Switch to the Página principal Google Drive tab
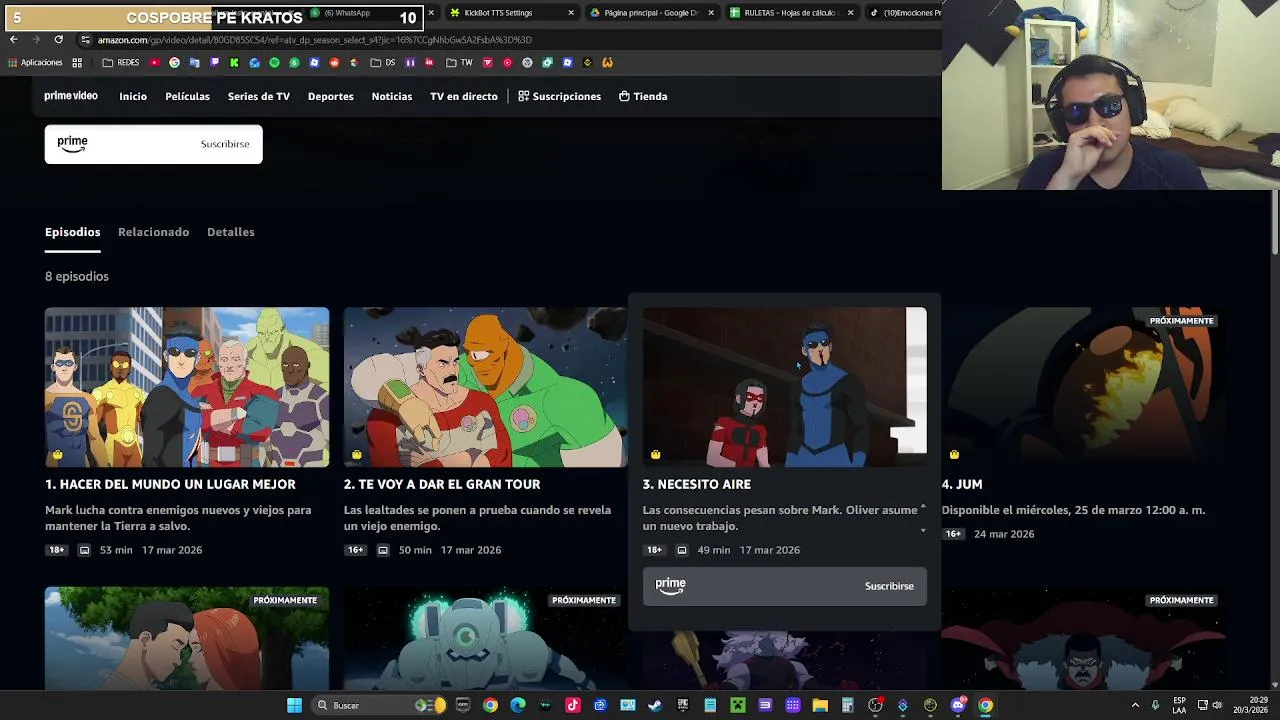Viewport: 1280px width, 720px height. click(x=650, y=13)
